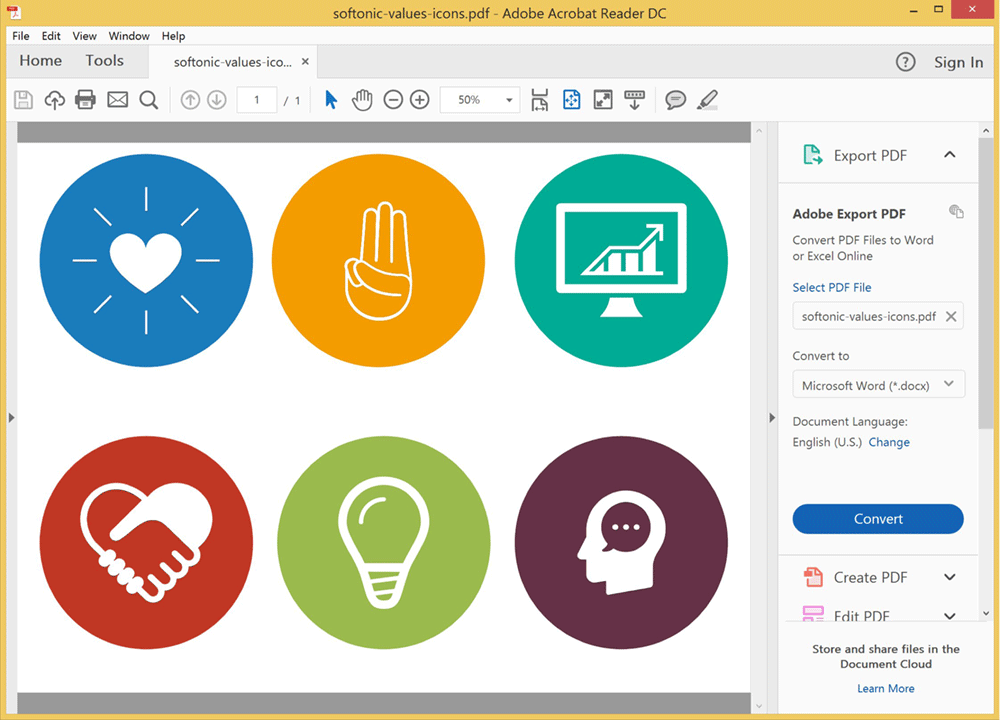The height and width of the screenshot is (720, 1000).
Task: Open the 50% zoom level dropdown
Action: click(509, 100)
